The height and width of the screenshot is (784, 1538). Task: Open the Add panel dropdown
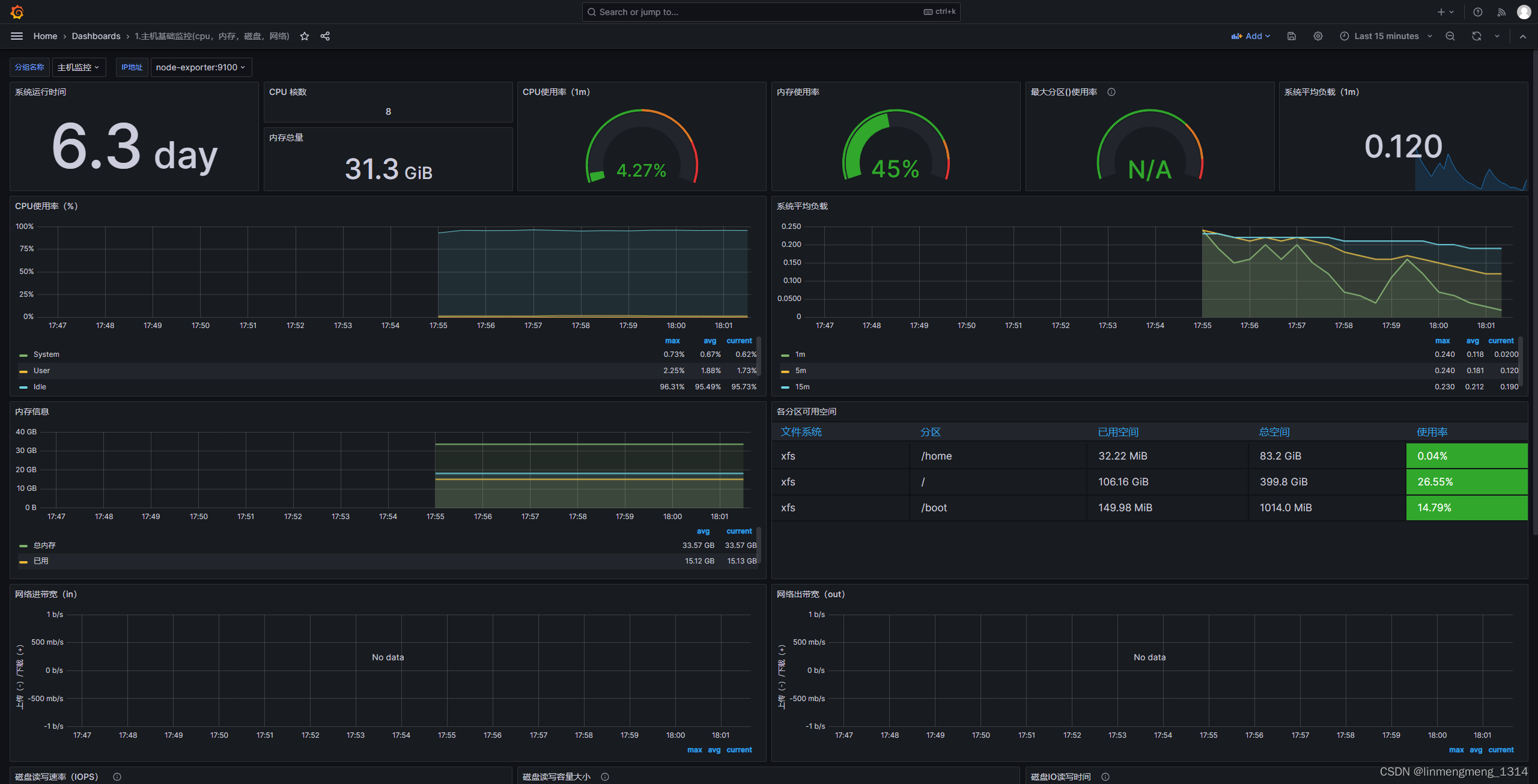tap(1251, 36)
